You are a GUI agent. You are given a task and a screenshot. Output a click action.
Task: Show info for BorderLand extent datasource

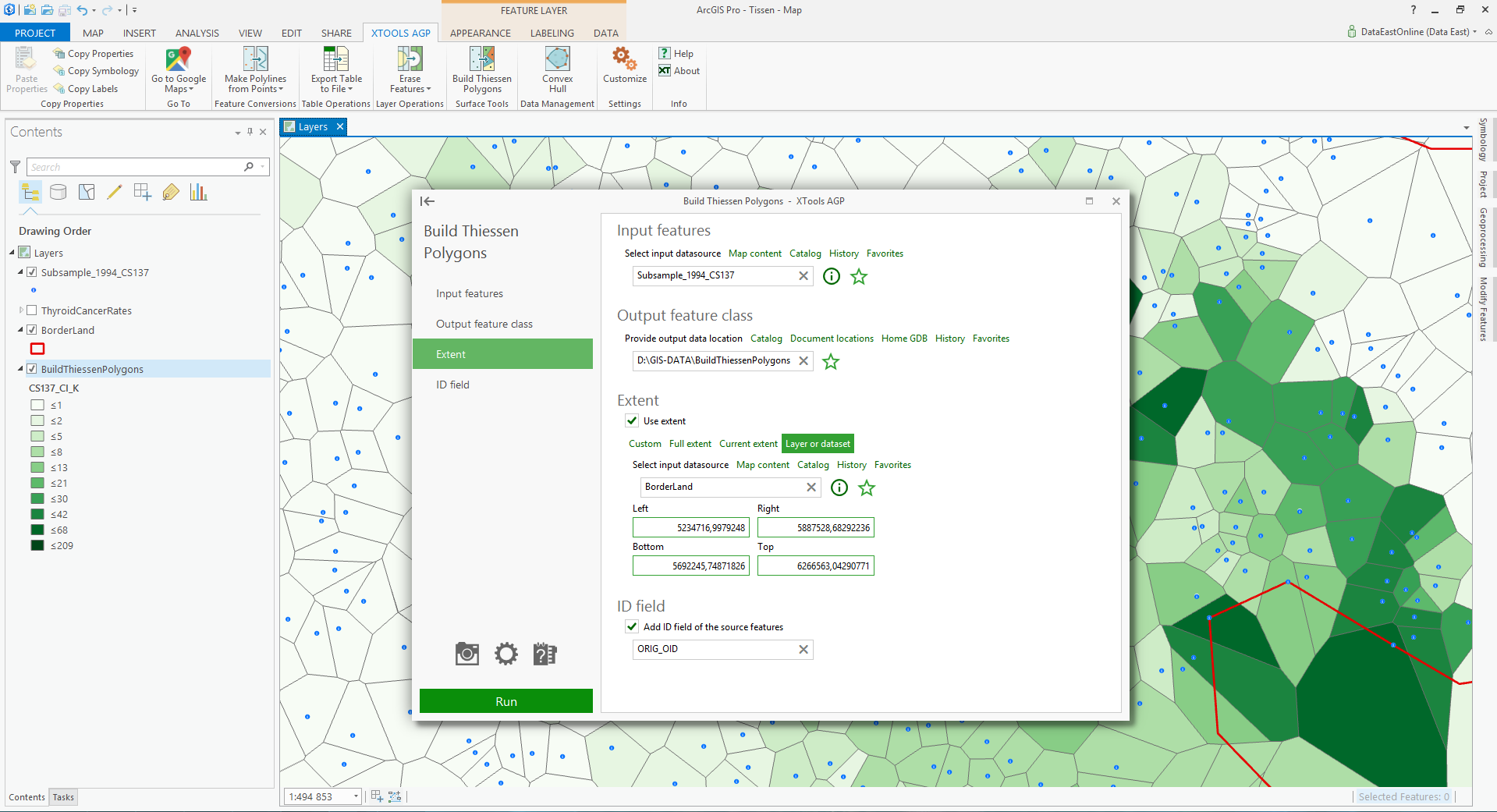pyautogui.click(x=839, y=488)
